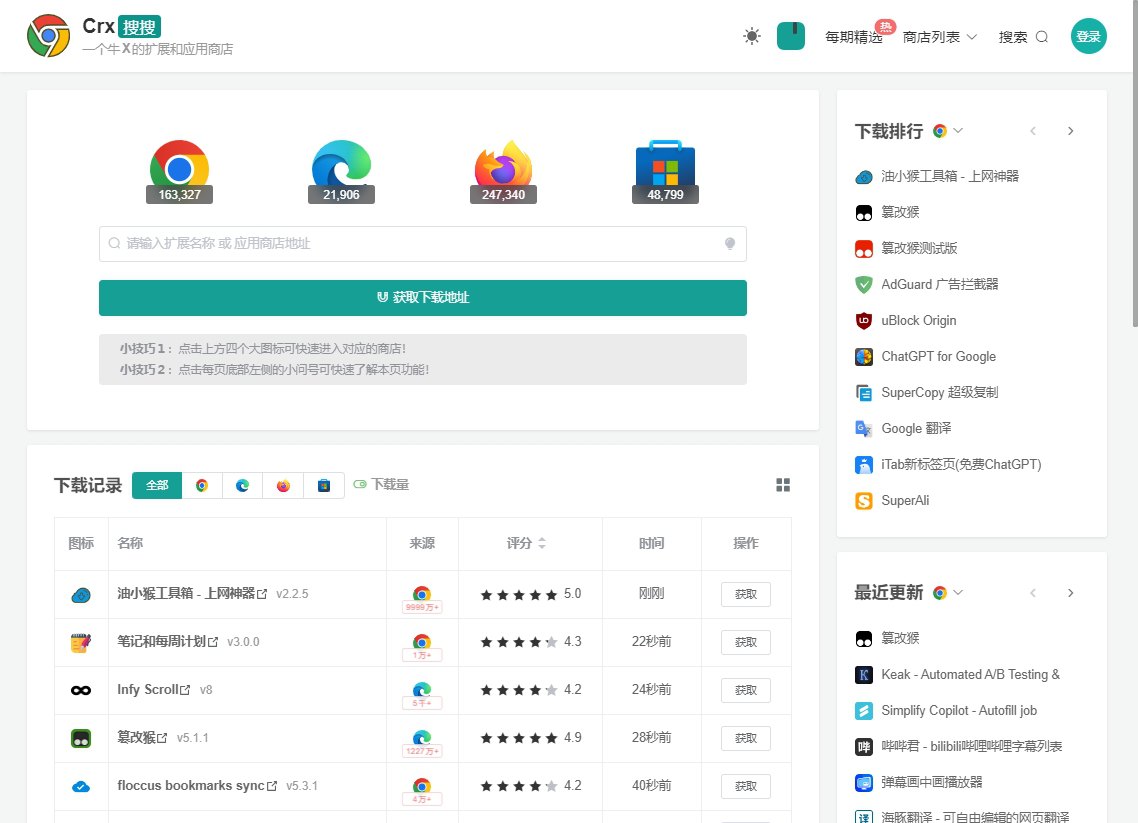The width and height of the screenshot is (1138, 823).
Task: Sort table by 评分 column arrows
Action: [x=542, y=543]
